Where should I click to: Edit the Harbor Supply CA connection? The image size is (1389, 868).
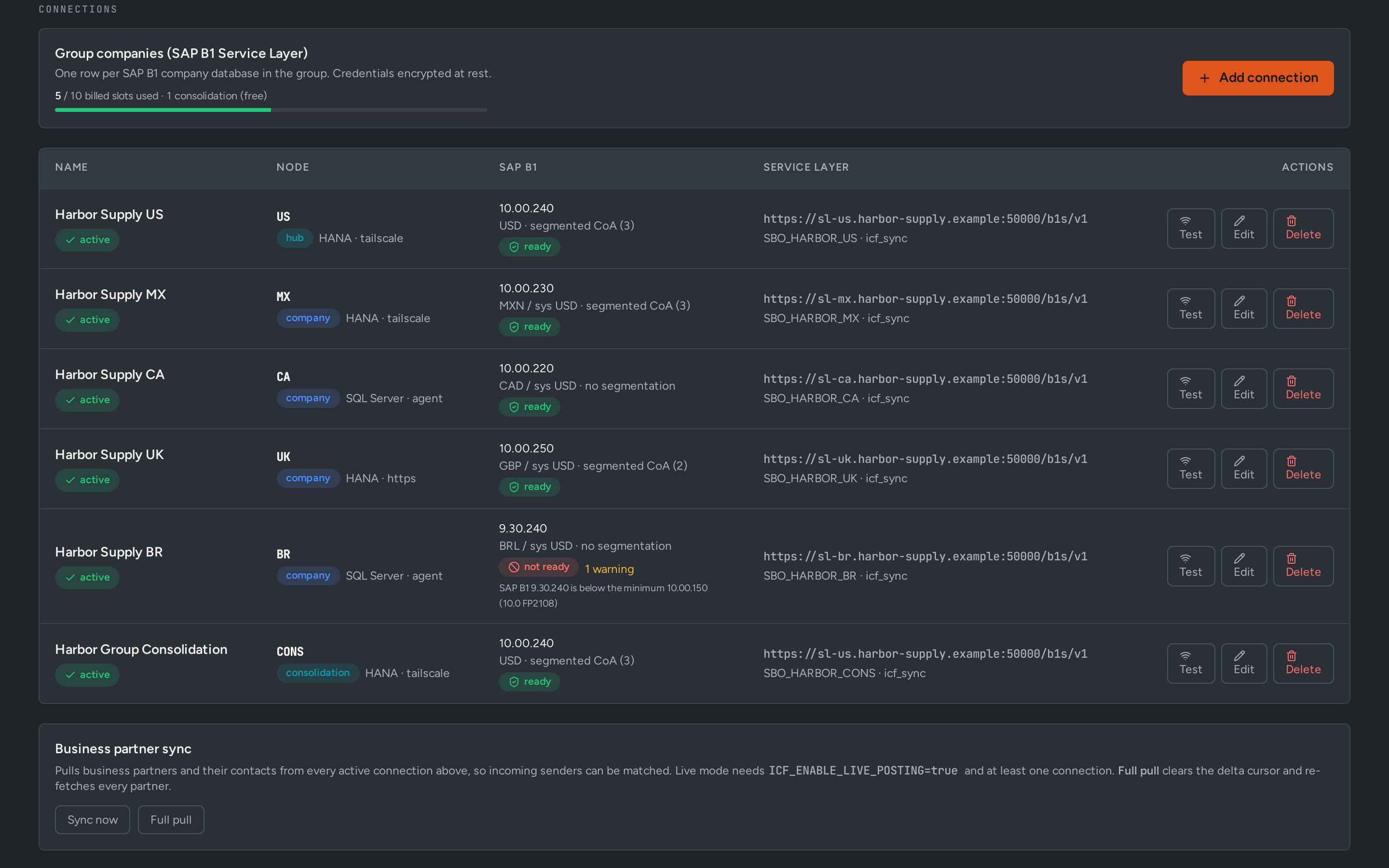[1244, 389]
